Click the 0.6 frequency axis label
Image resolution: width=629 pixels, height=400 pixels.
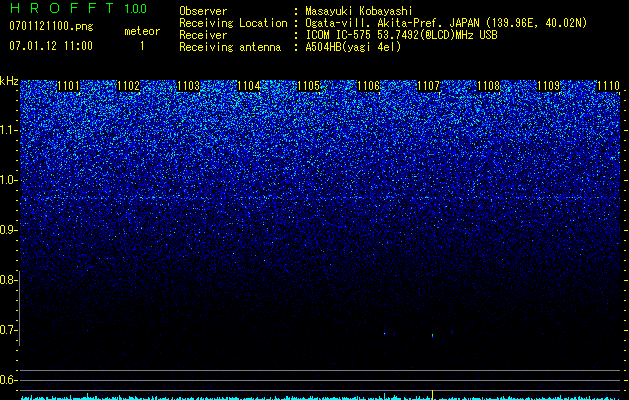point(8,380)
